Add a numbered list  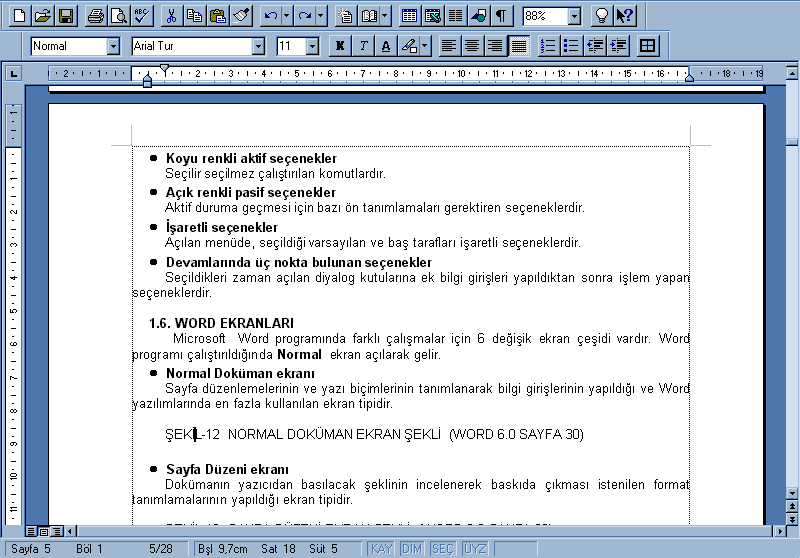[x=548, y=46]
